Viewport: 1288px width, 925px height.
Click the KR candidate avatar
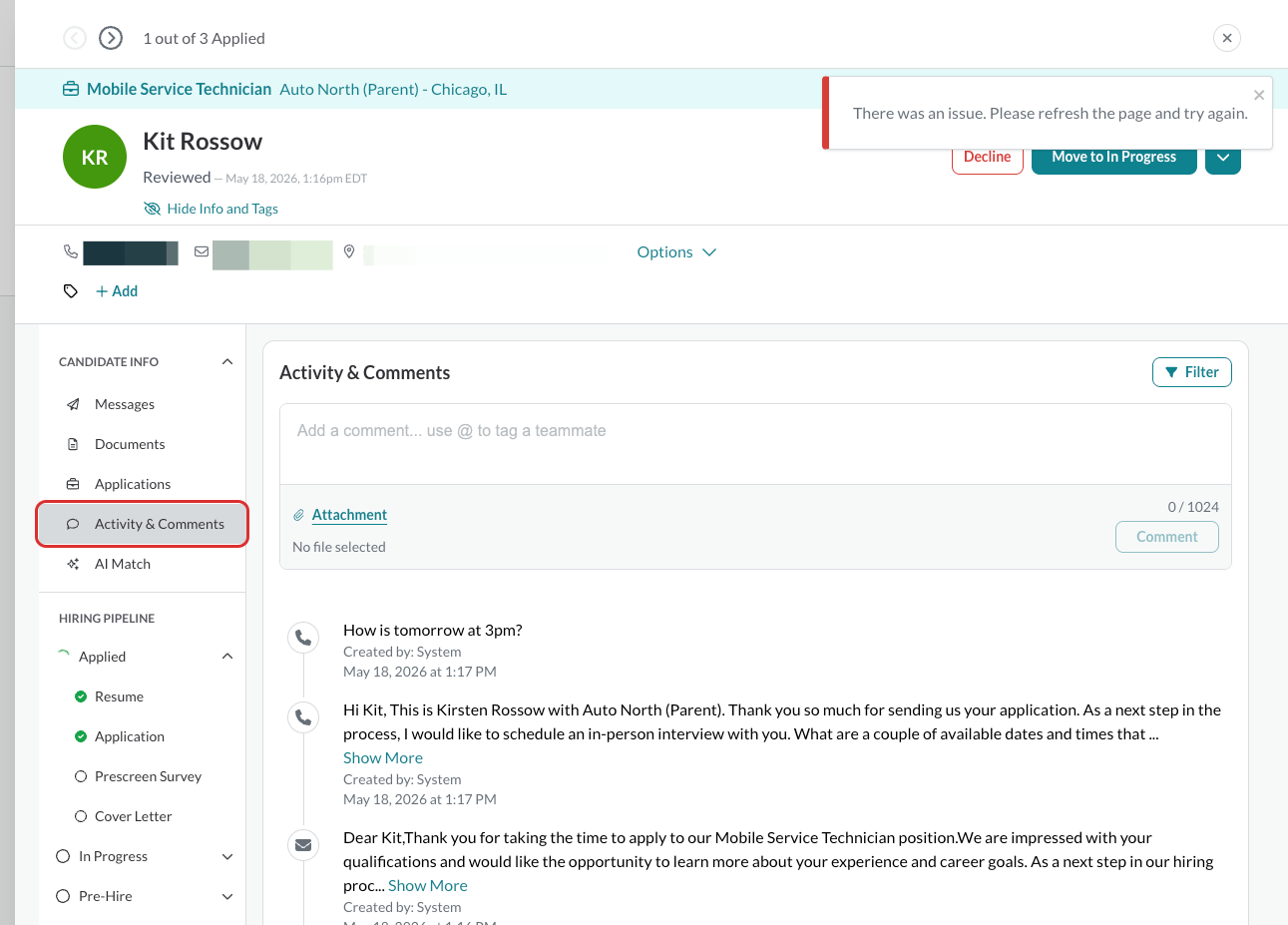(x=95, y=157)
